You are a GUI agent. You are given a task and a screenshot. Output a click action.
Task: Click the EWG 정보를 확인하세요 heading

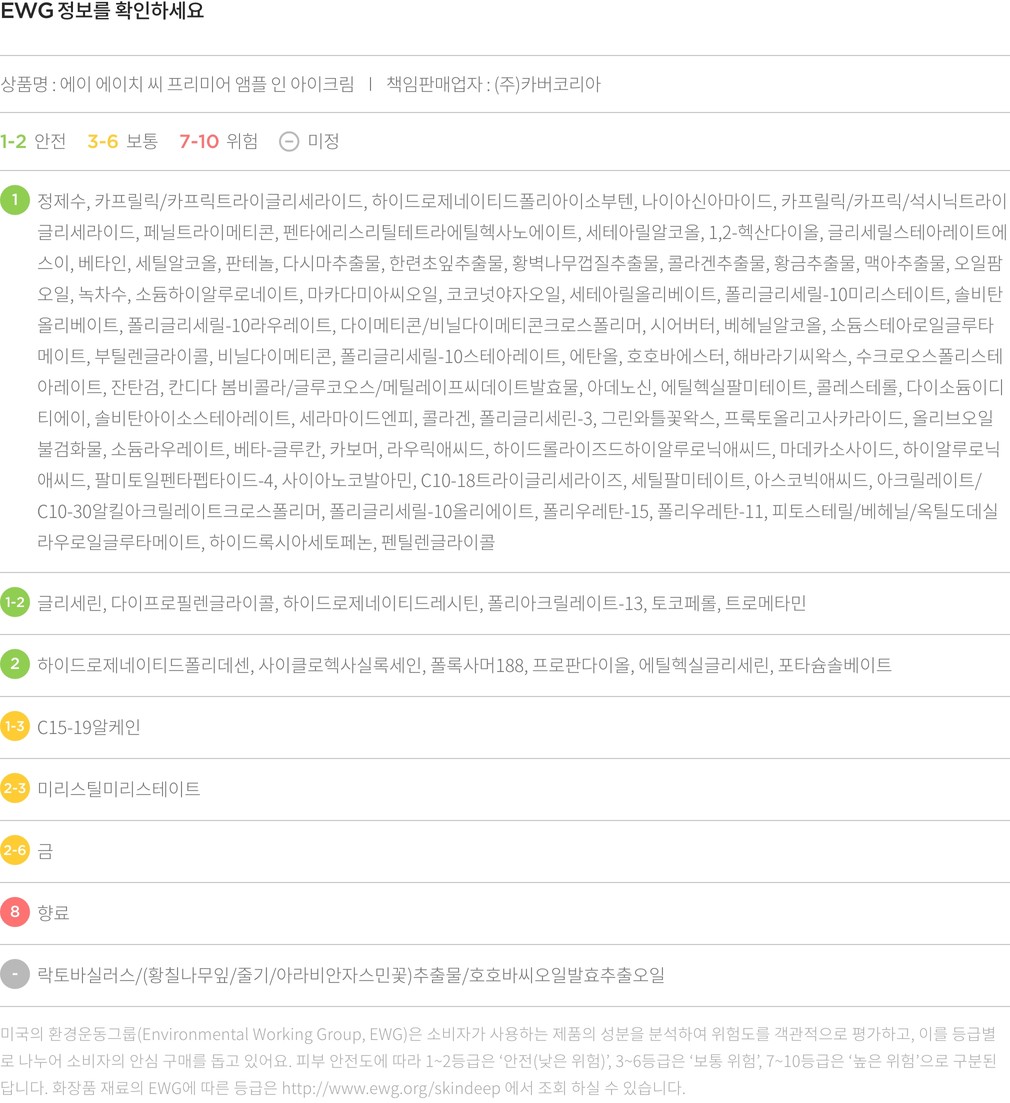[x=102, y=13]
